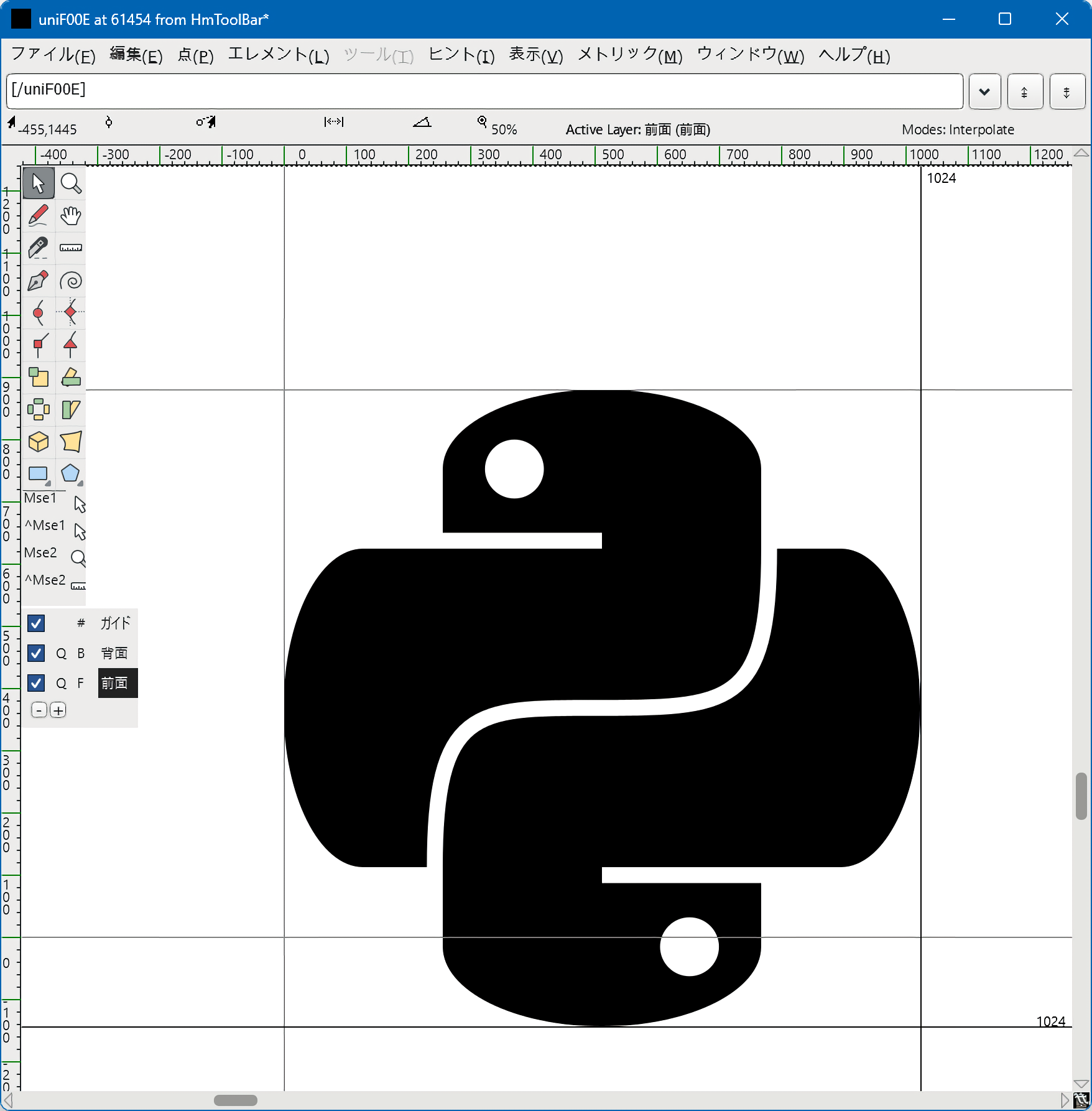The width and height of the screenshot is (1092, 1111).
Task: Select the Knife cutting tool
Action: tap(38, 248)
